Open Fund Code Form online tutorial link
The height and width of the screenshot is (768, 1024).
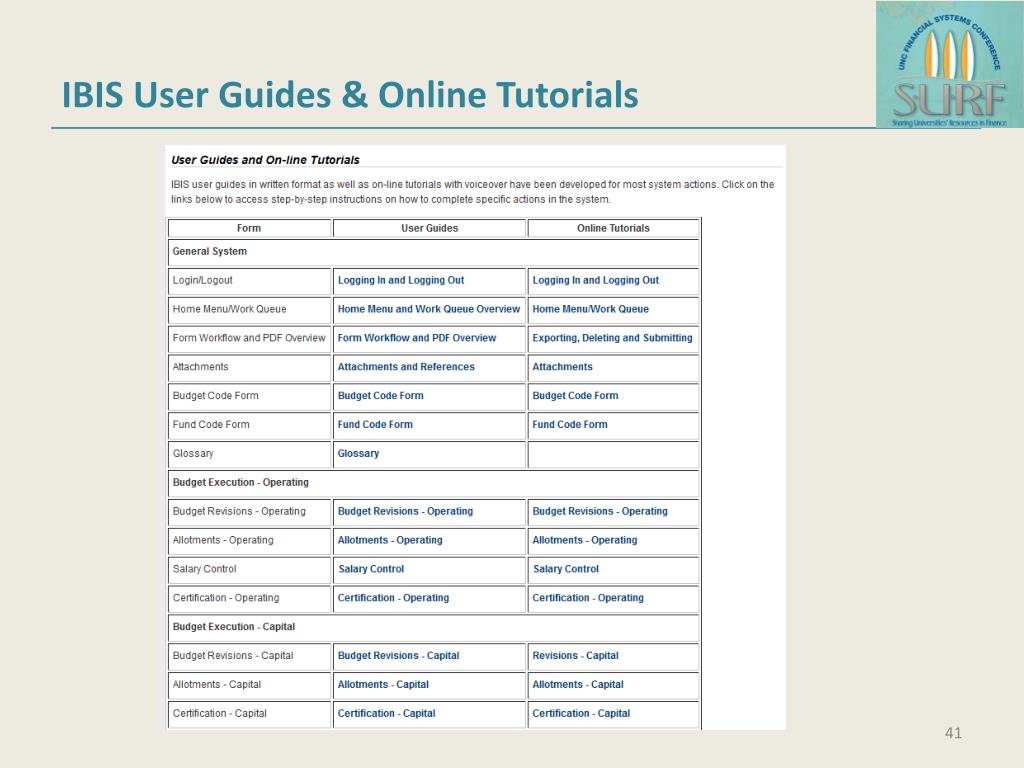tap(569, 425)
